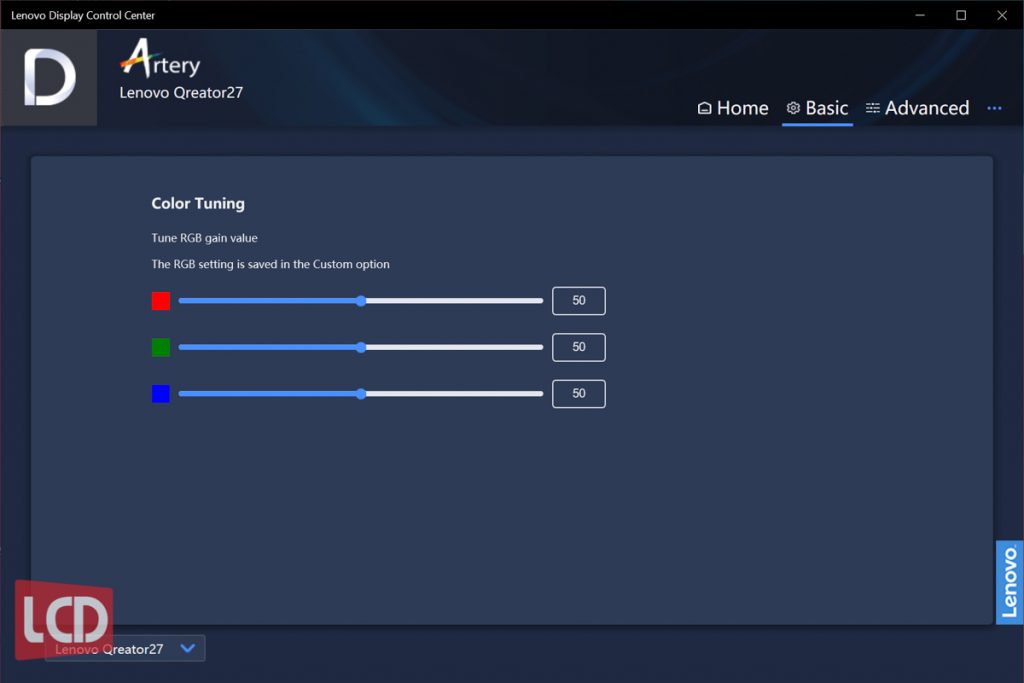Click the blue gain slider handle

[x=361, y=394]
